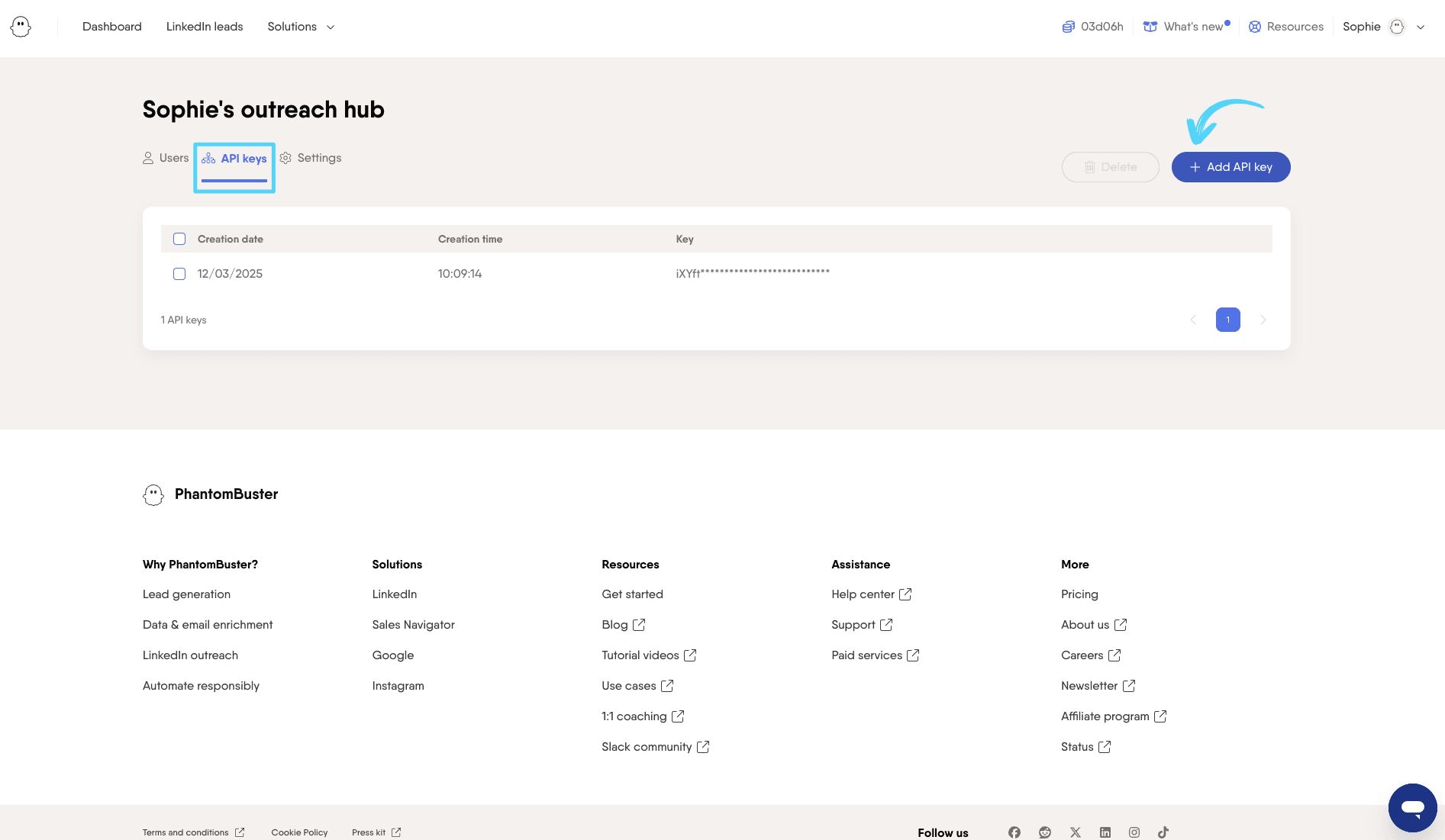This screenshot has height=840, width=1445.
Task: Open the What's new gift icon
Action: (1150, 27)
